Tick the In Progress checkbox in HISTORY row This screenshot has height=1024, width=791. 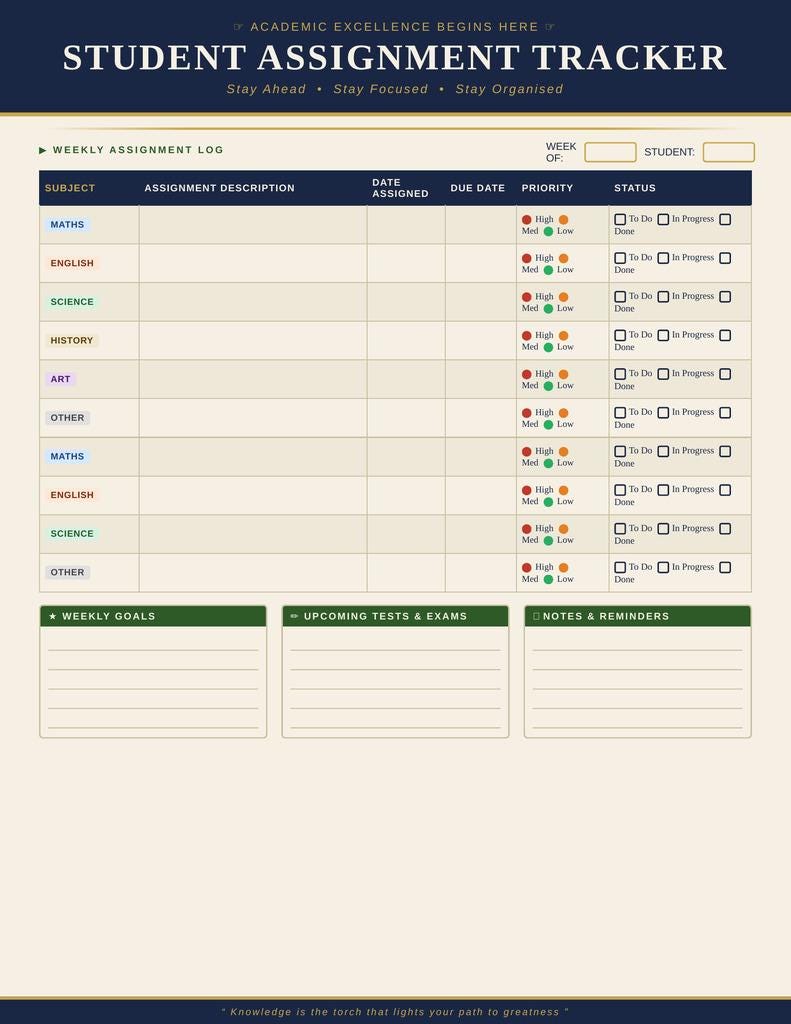click(x=663, y=335)
